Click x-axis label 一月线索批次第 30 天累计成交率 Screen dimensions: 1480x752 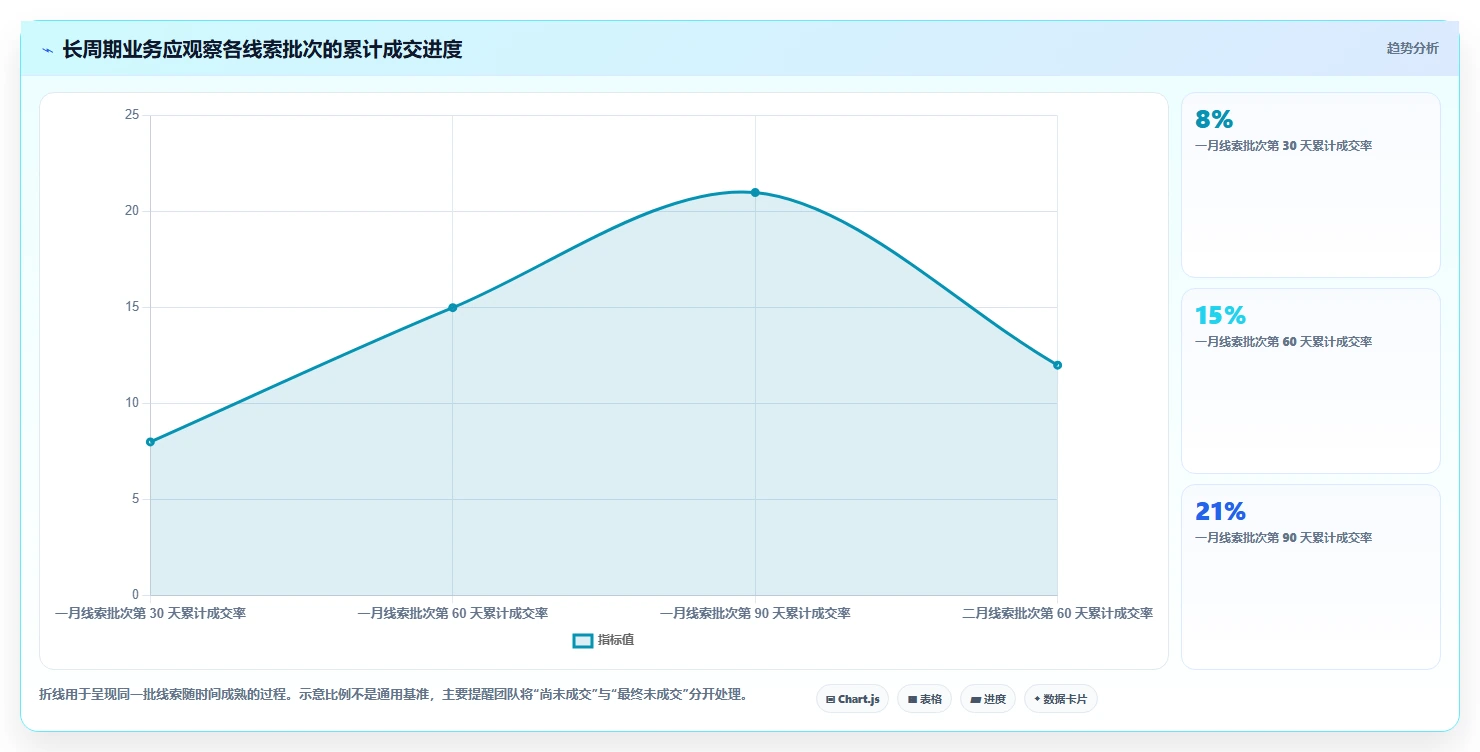point(150,613)
